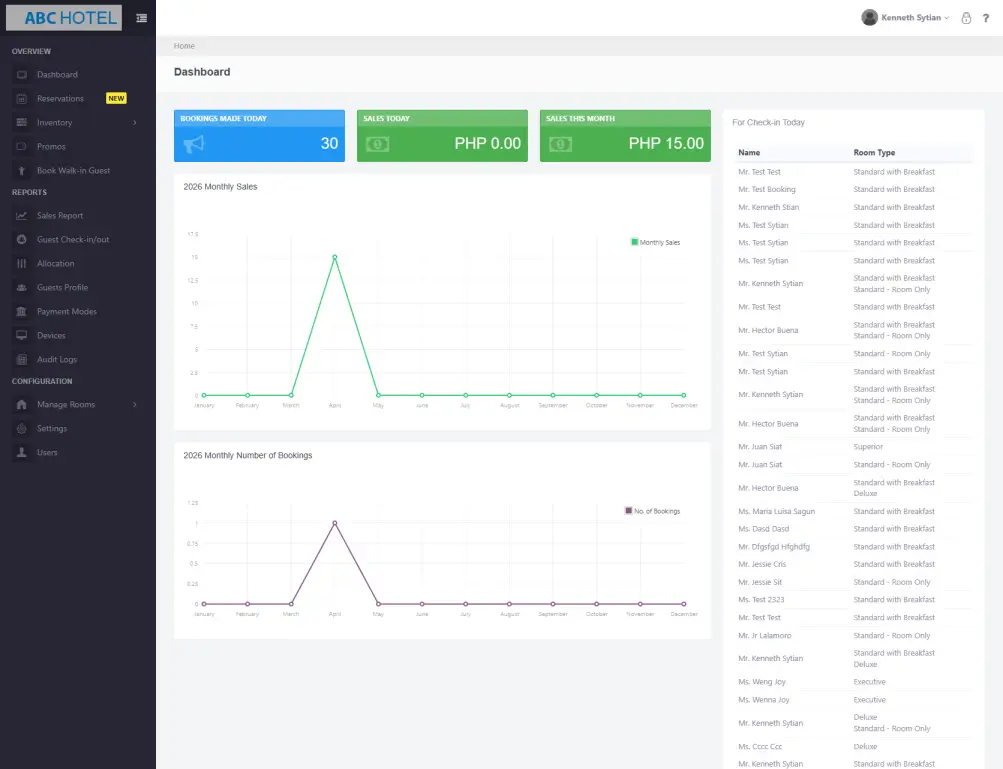
Task: Click the Users person icon
Action: pos(22,452)
